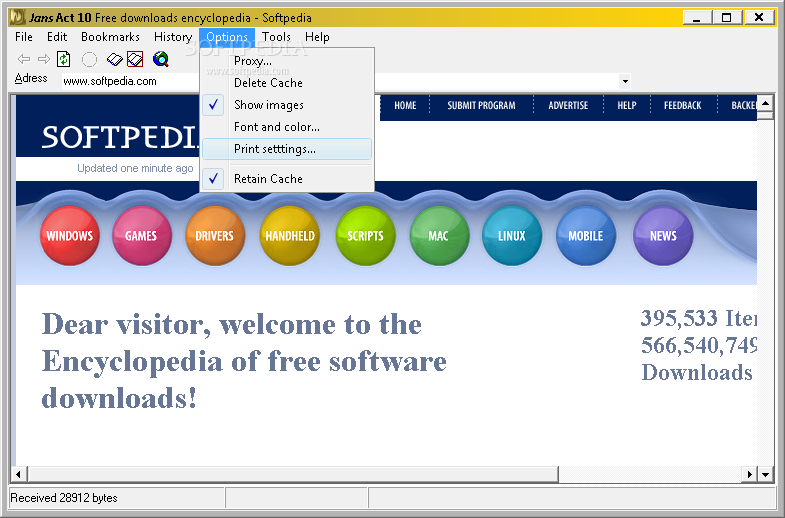This screenshot has height=518, width=785.
Task: Click the HOME link on Softpedia
Action: (x=405, y=106)
